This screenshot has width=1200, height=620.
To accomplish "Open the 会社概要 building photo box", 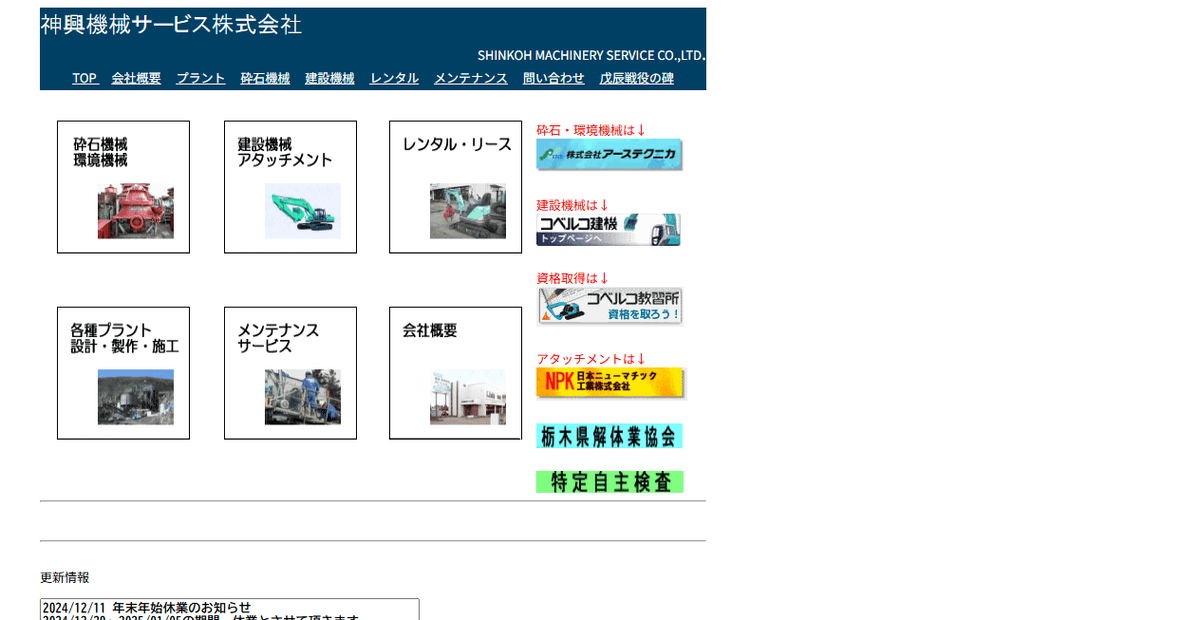I will 455,372.
